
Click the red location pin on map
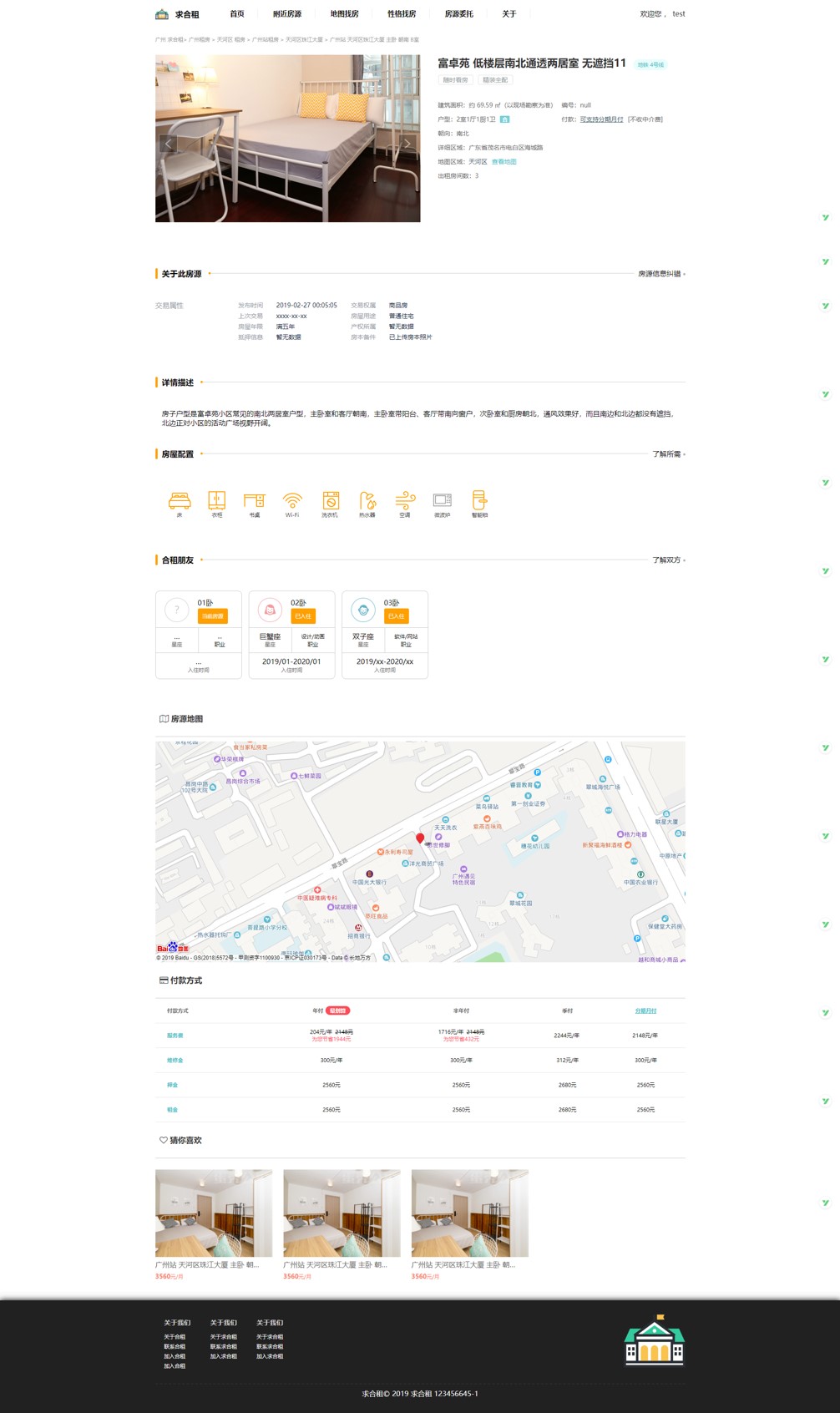point(420,838)
